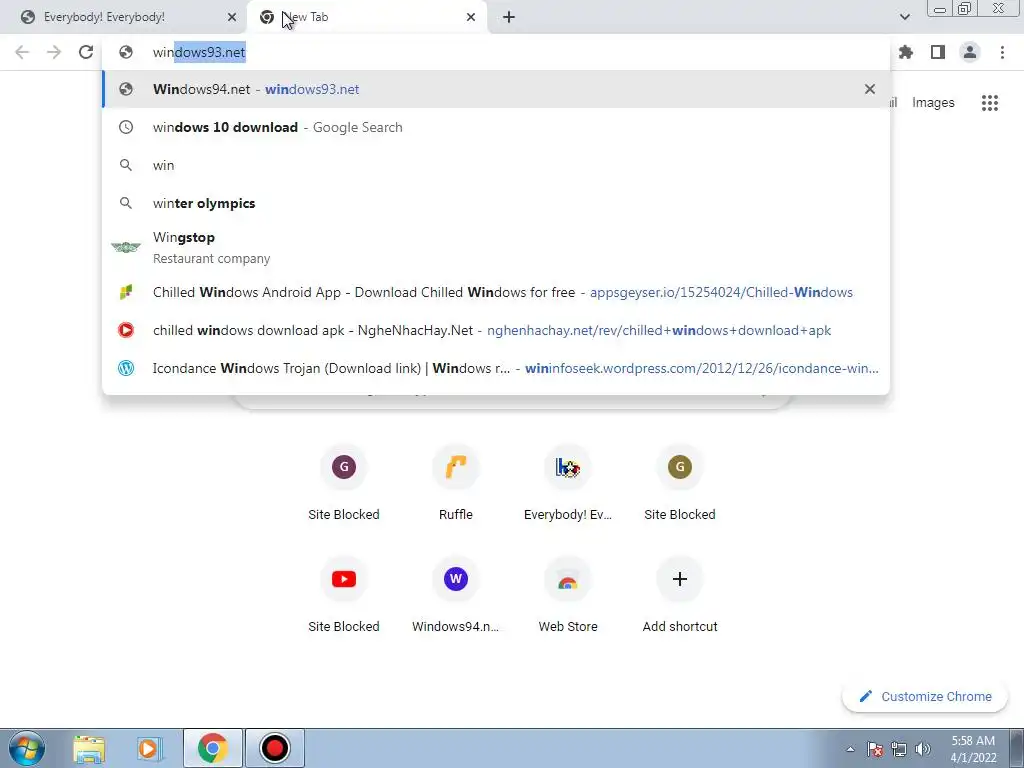1024x768 pixels.
Task: Open a new tab with plus button
Action: pyautogui.click(x=509, y=17)
